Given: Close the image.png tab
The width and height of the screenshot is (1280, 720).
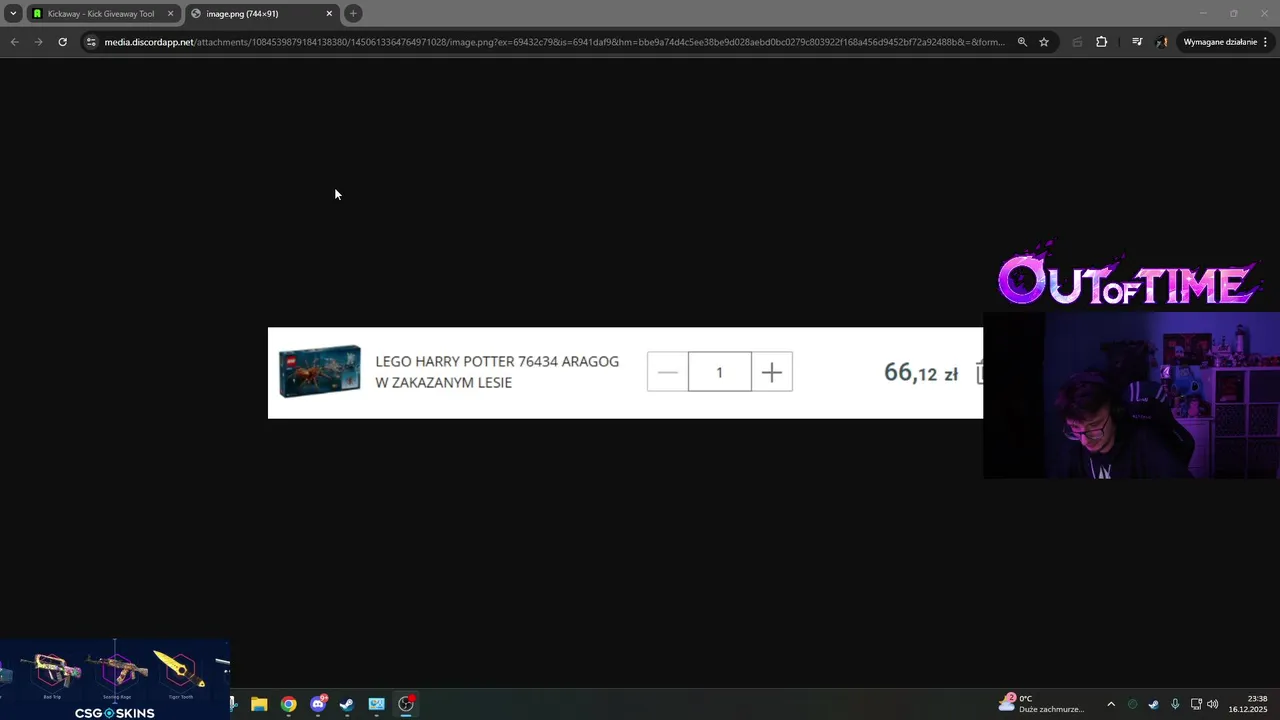Looking at the screenshot, I should (x=329, y=14).
